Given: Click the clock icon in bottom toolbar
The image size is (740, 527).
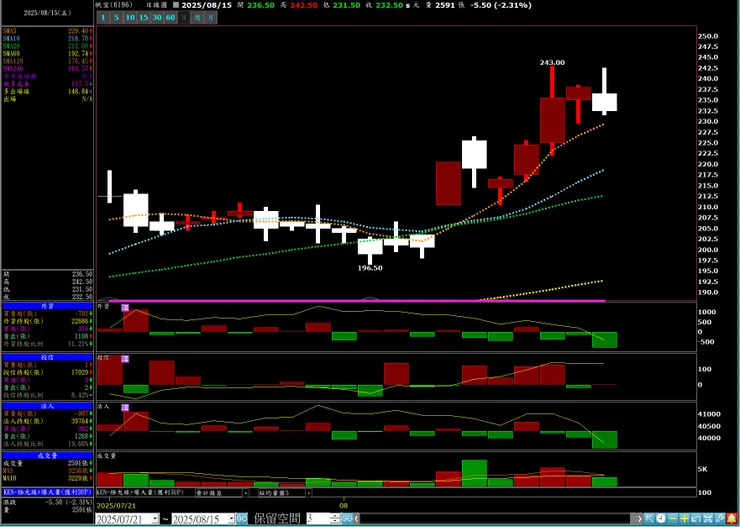Looking at the screenshot, I should [661, 519].
